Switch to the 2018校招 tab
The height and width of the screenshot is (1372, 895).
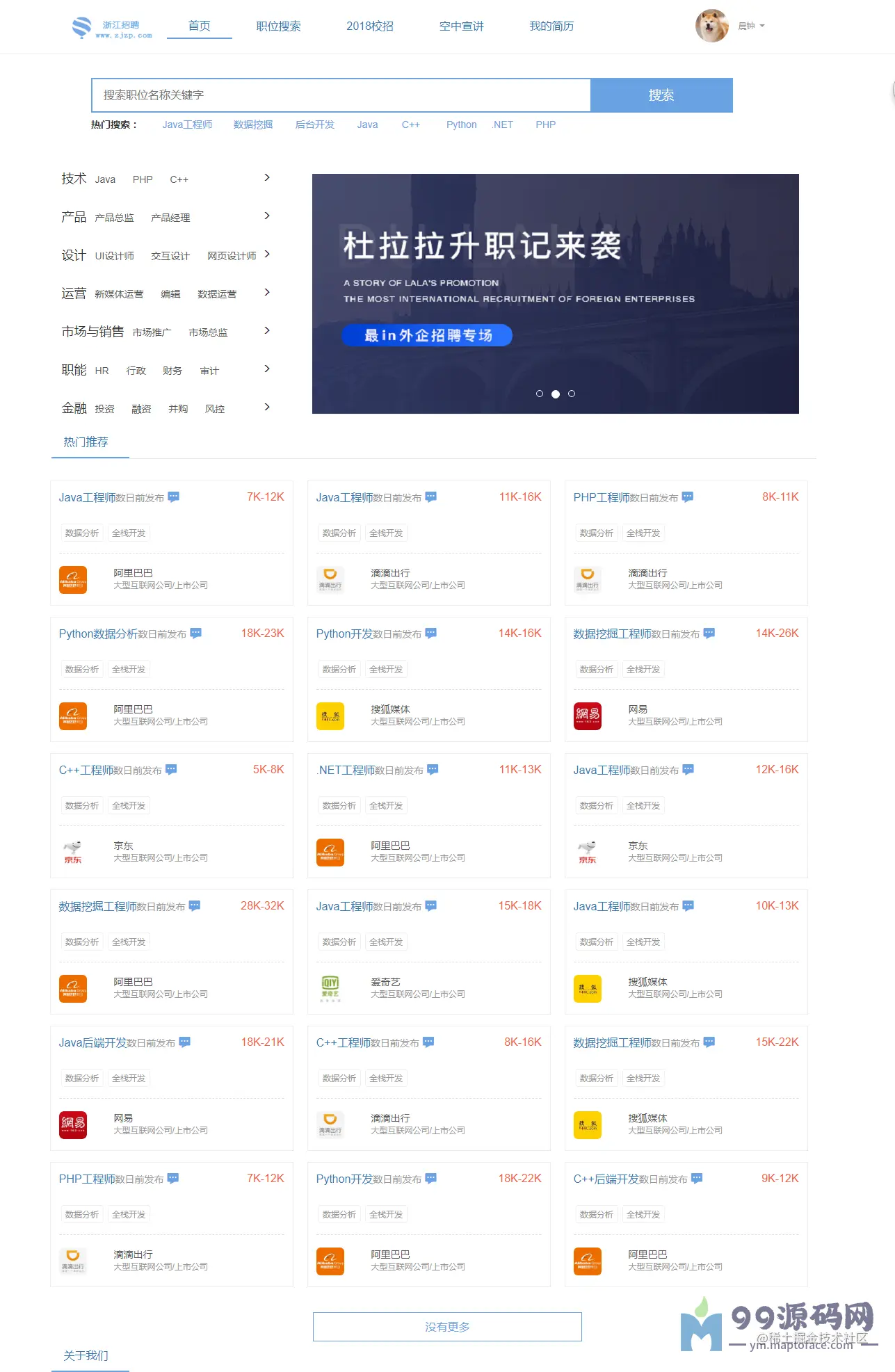pos(370,26)
